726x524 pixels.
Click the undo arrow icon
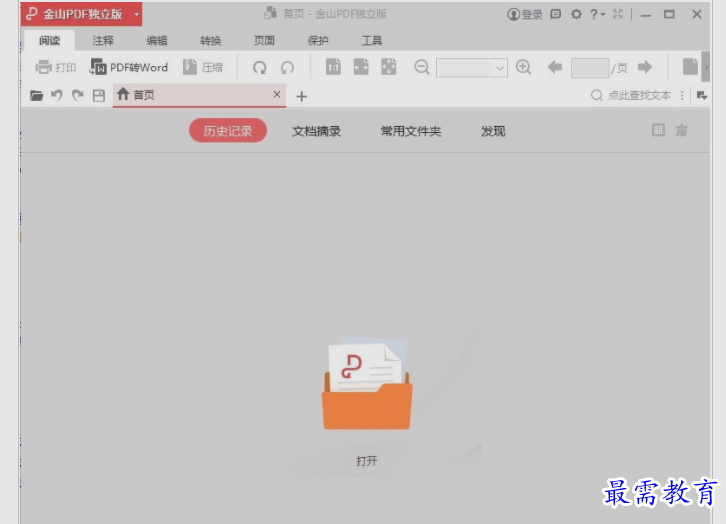[x=56, y=95]
